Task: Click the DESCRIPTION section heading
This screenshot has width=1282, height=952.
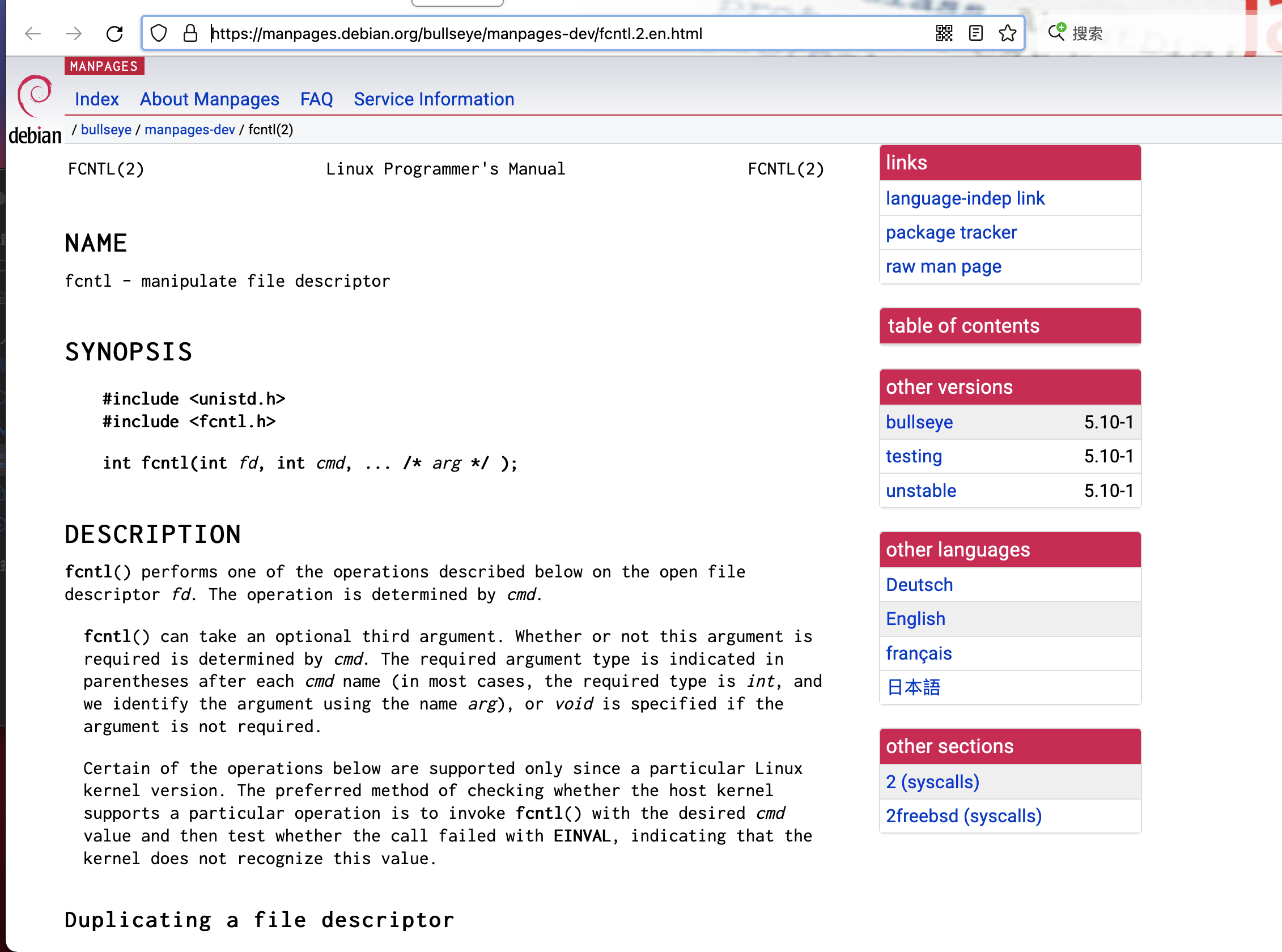Action: coord(153,534)
